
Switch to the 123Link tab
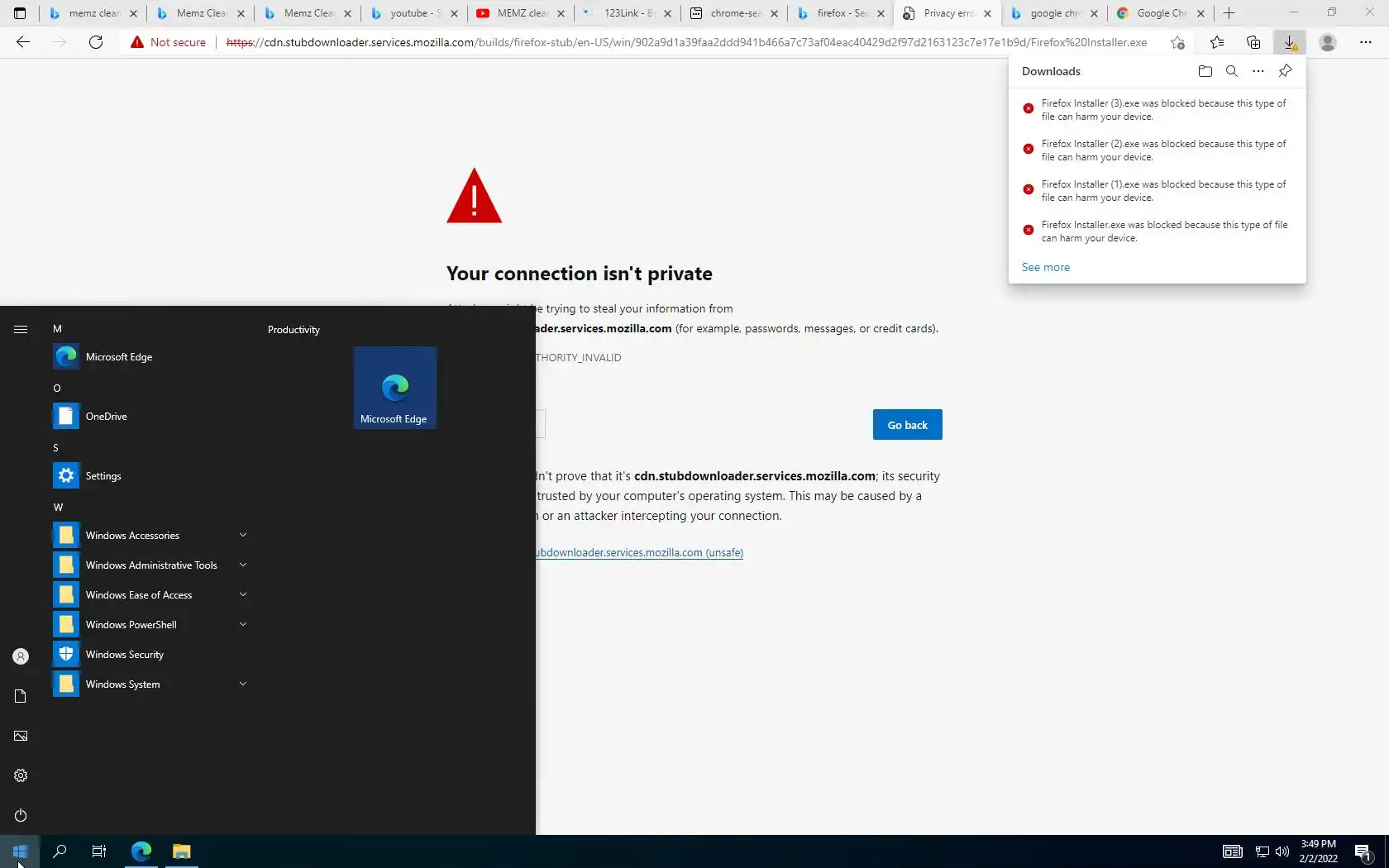coord(627,13)
